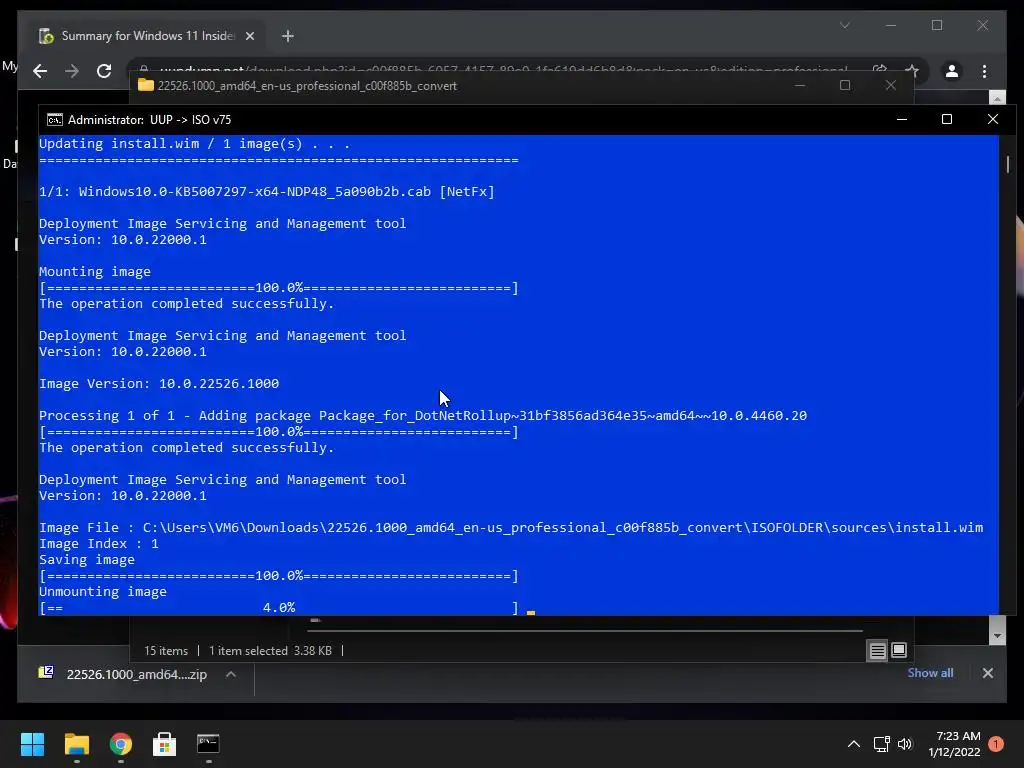Click the Chrome back arrow button
Viewport: 1024px width, 768px height.
tap(40, 71)
